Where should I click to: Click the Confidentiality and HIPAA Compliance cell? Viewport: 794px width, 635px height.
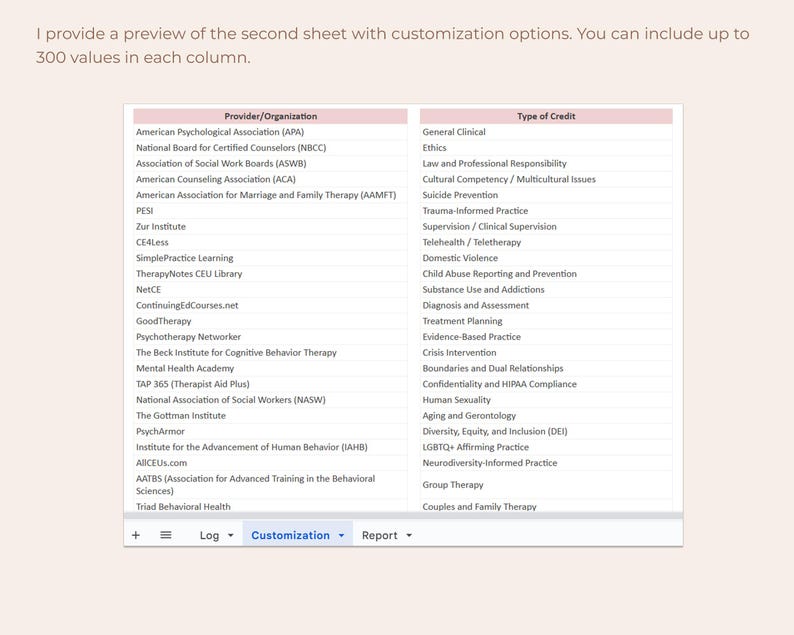point(546,384)
